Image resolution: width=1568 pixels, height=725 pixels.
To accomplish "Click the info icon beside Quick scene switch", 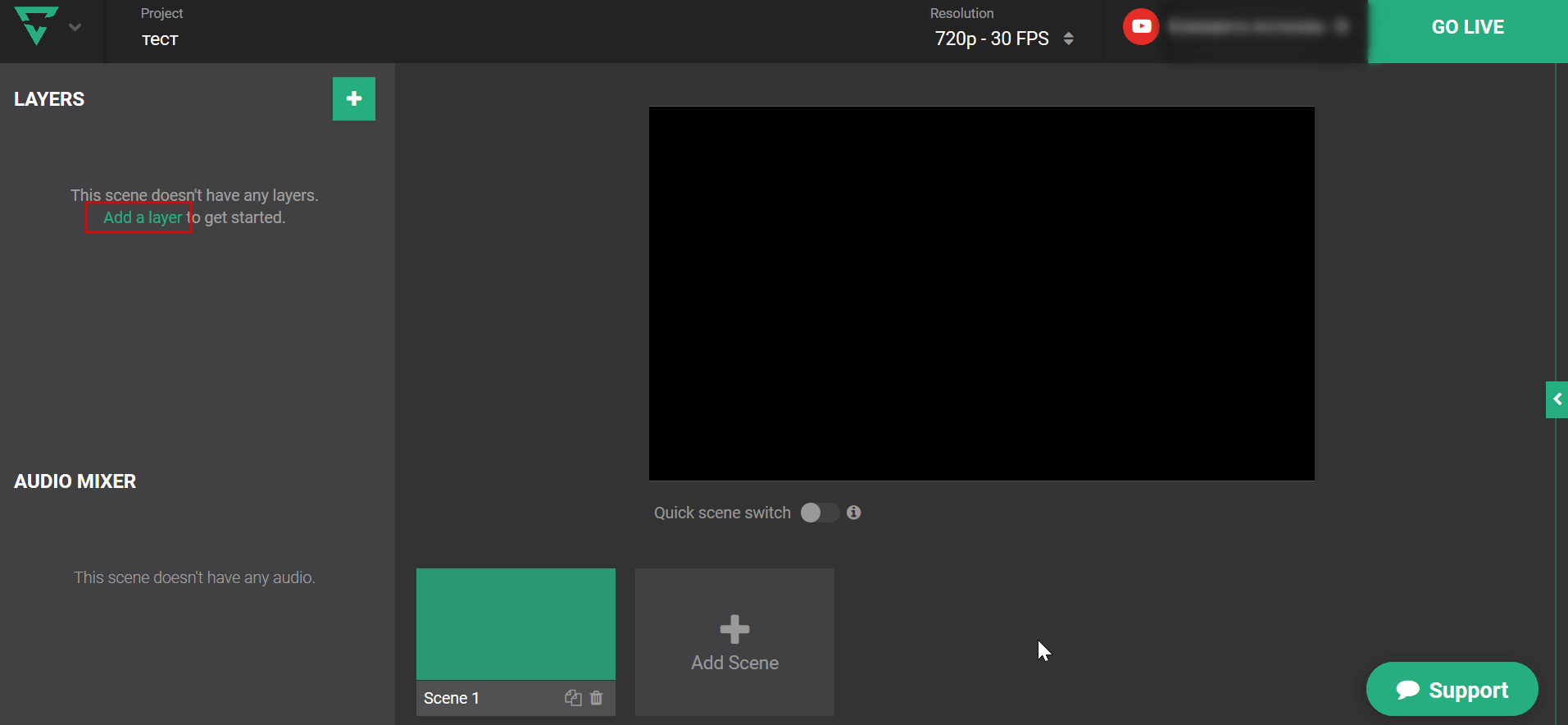I will [x=853, y=513].
